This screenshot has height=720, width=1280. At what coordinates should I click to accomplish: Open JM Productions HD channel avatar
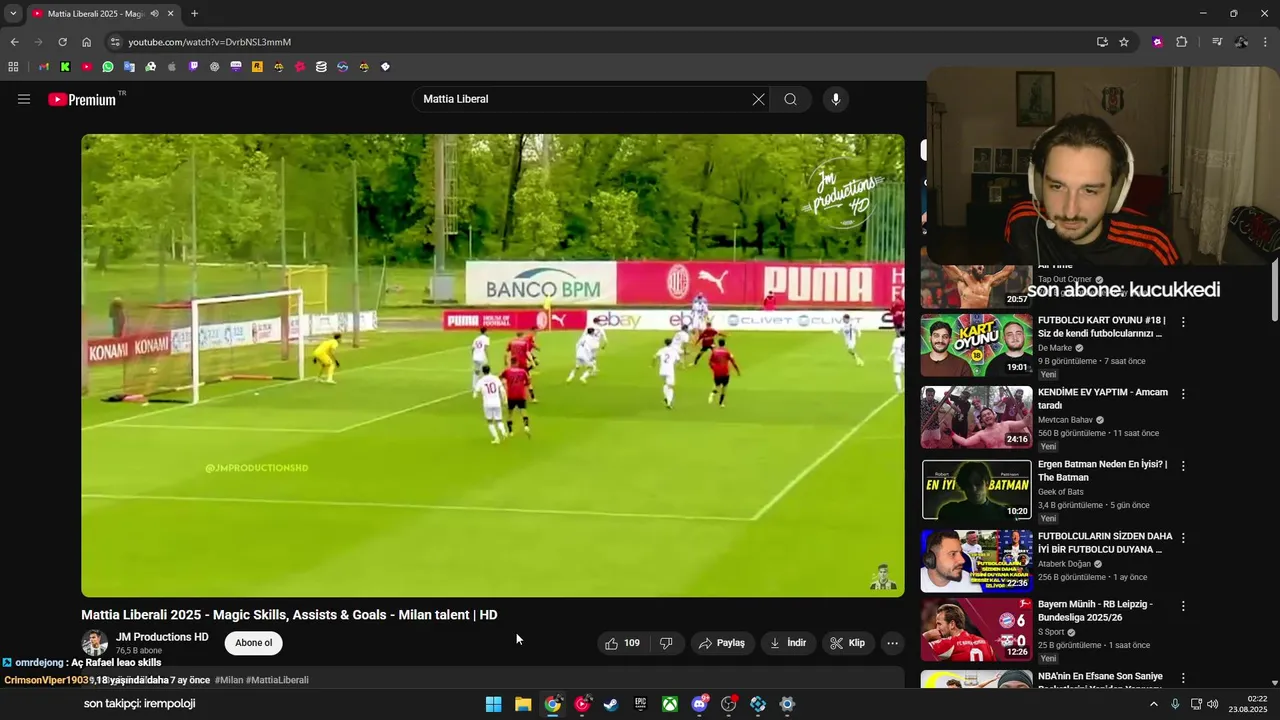95,643
